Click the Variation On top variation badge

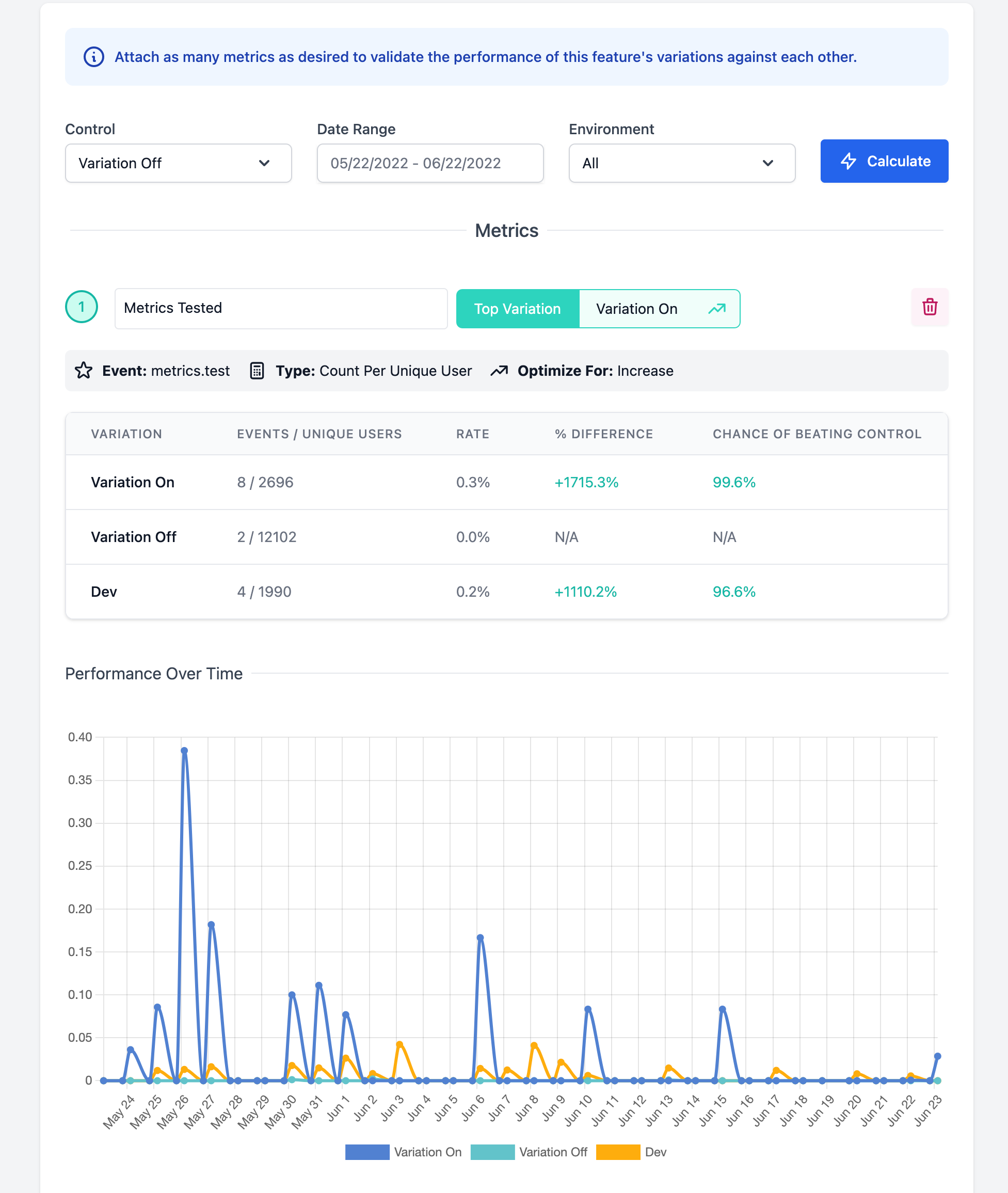[x=660, y=309]
